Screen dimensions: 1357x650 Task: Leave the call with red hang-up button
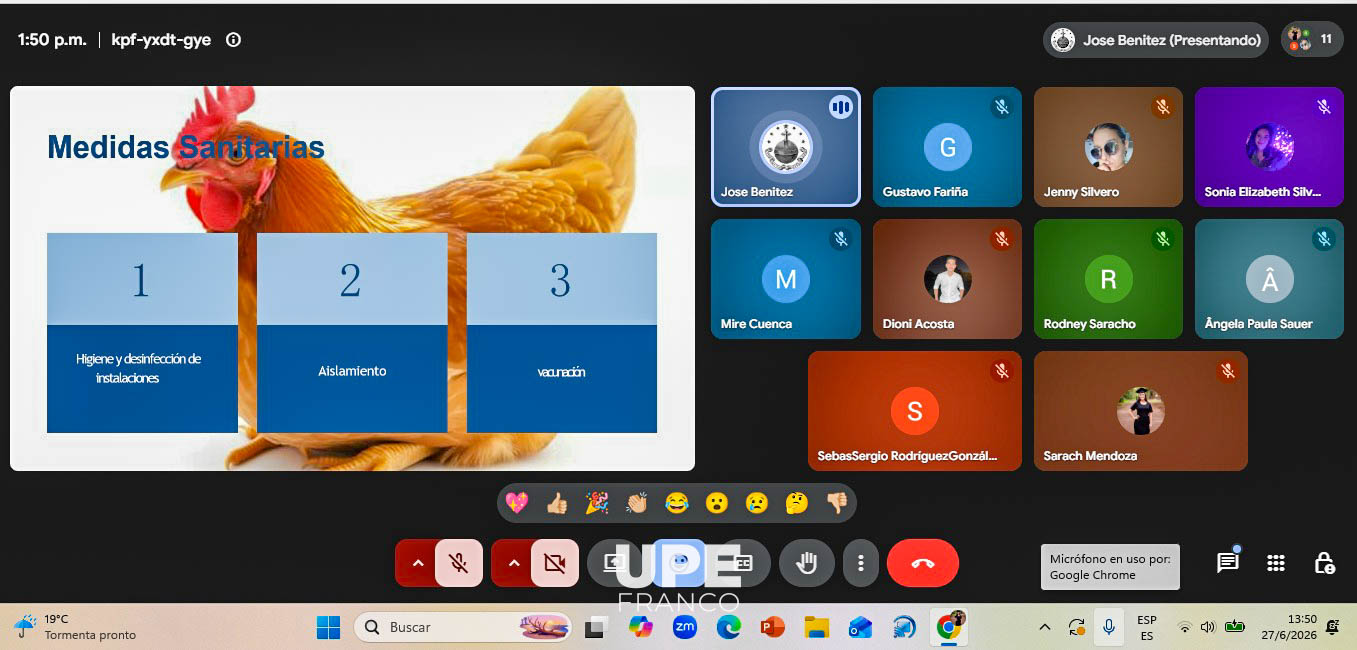922,563
